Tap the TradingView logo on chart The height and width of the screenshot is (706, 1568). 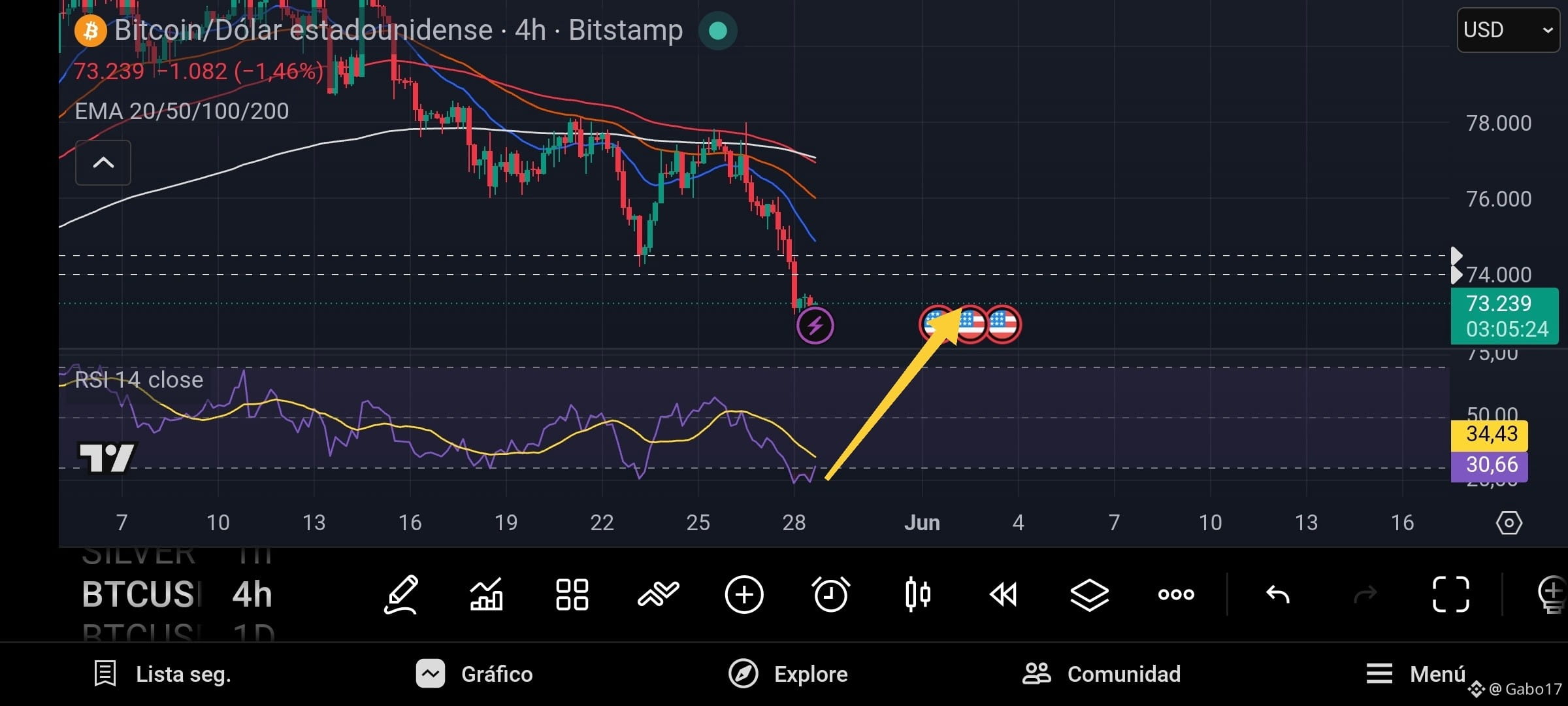coord(106,458)
